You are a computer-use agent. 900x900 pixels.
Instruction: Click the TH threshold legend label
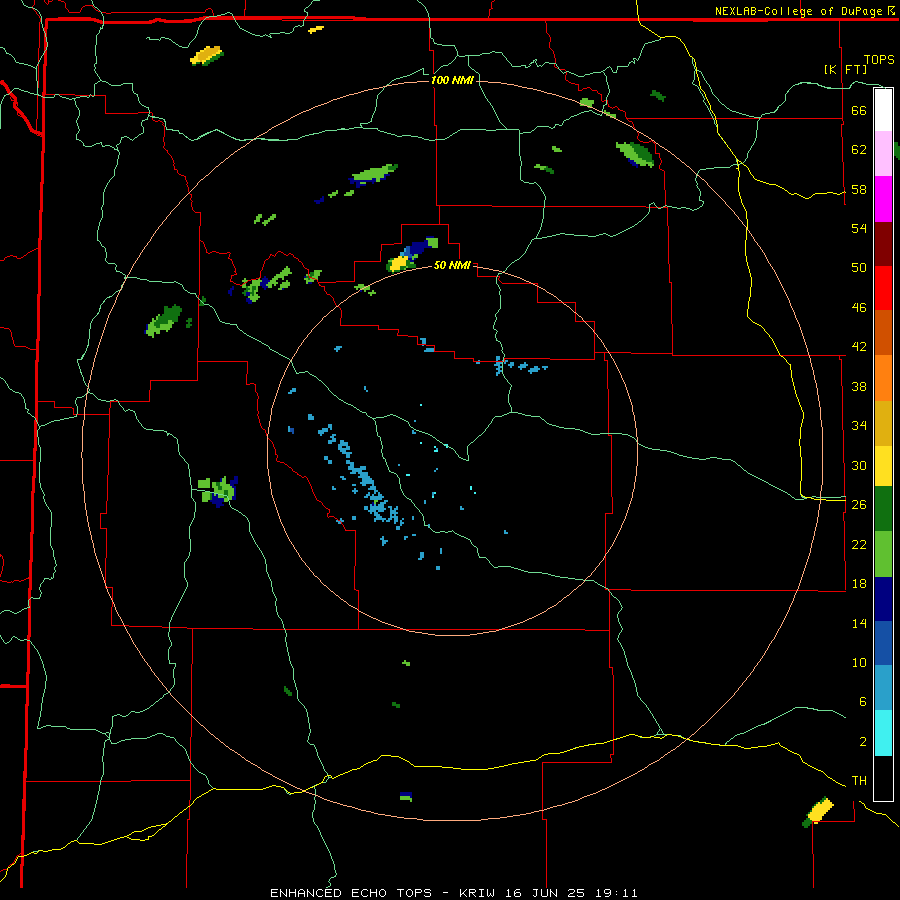point(859,781)
